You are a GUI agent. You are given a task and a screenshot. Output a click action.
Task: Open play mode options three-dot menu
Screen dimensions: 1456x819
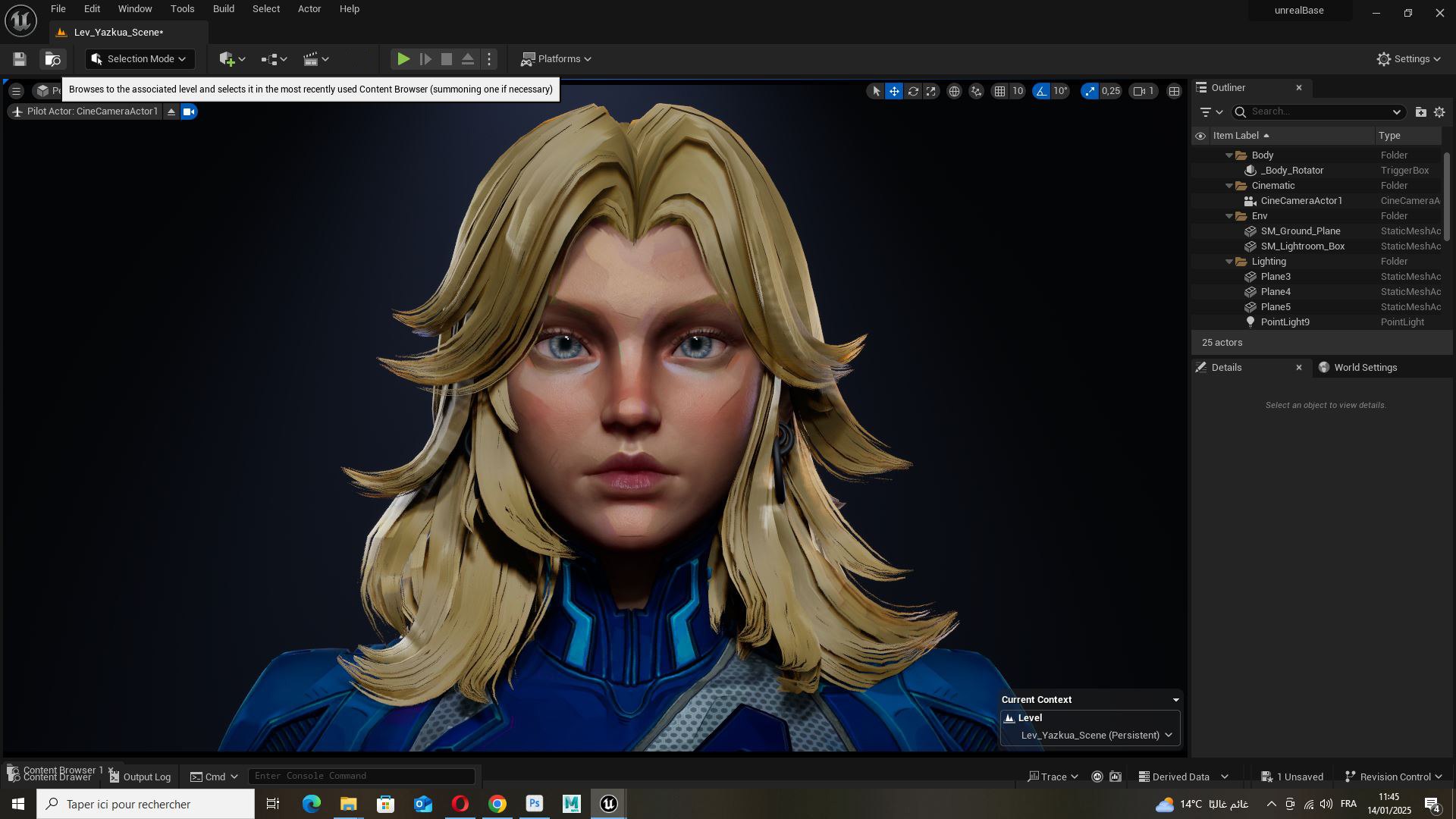click(x=489, y=59)
